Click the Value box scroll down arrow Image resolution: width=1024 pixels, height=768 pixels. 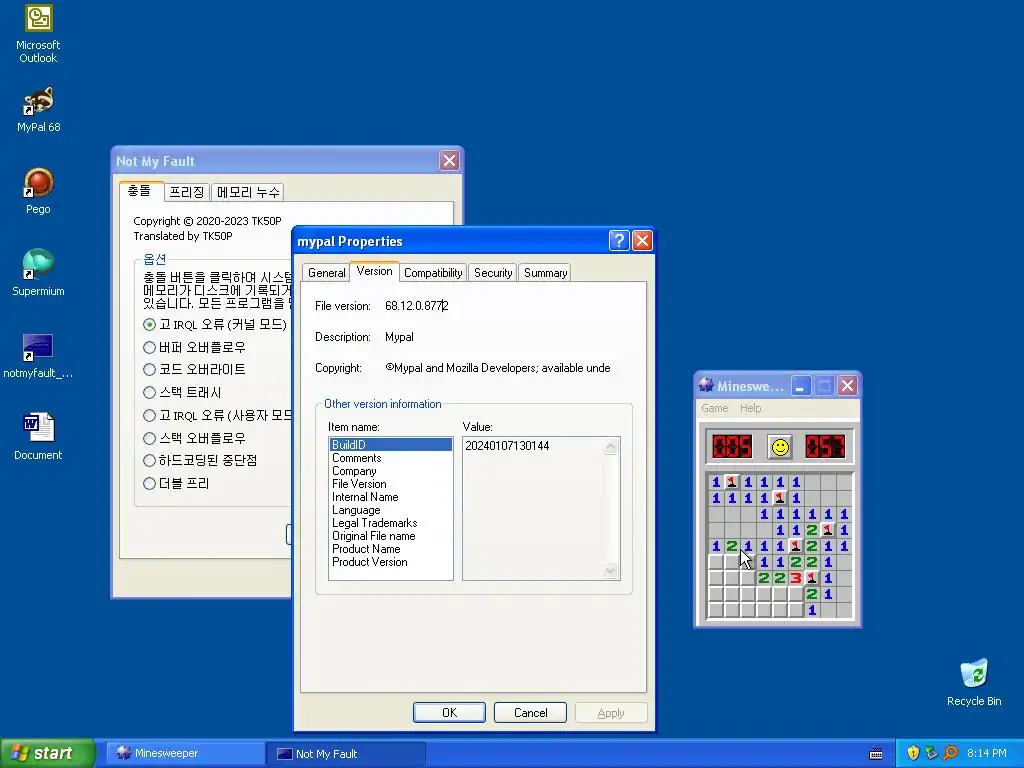[x=611, y=571]
